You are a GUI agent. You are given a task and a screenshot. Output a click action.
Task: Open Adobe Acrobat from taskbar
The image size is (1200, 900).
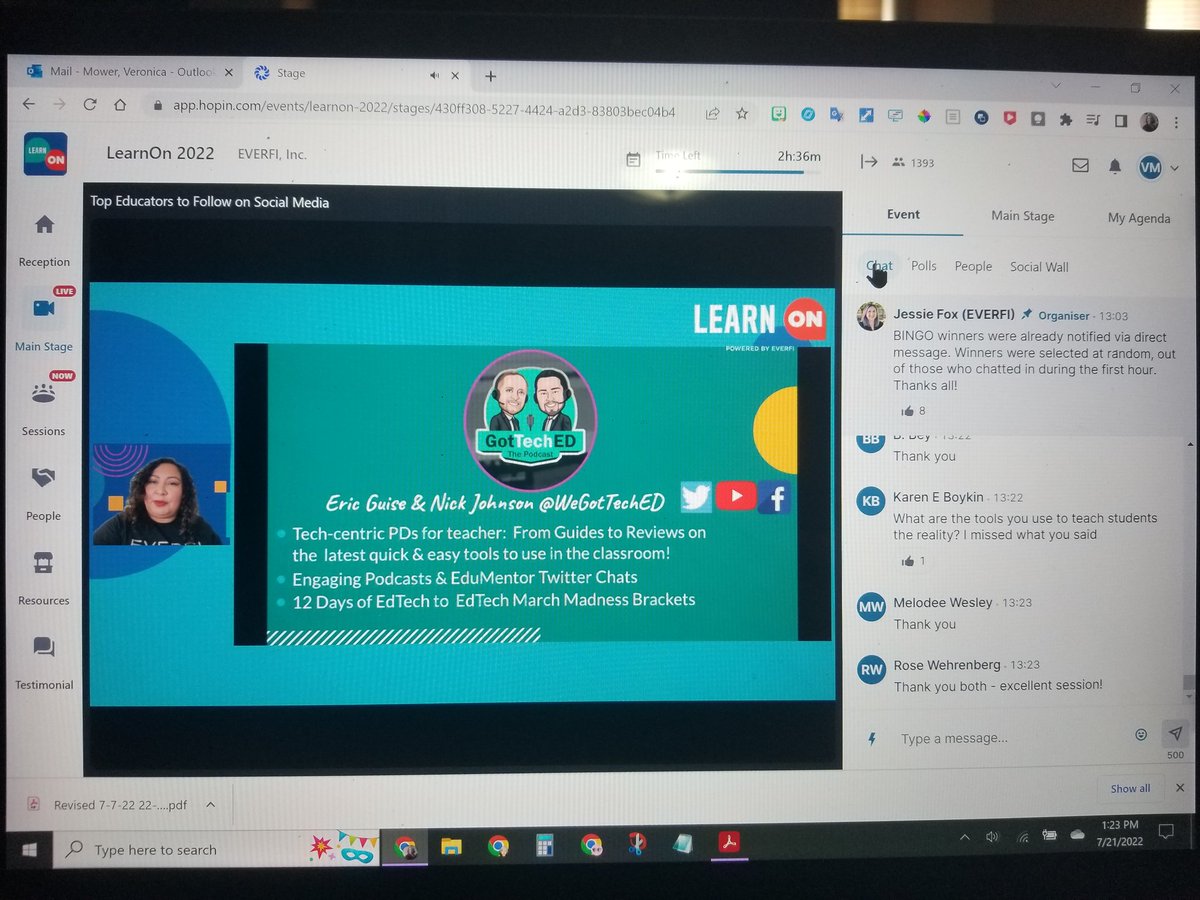pos(728,844)
